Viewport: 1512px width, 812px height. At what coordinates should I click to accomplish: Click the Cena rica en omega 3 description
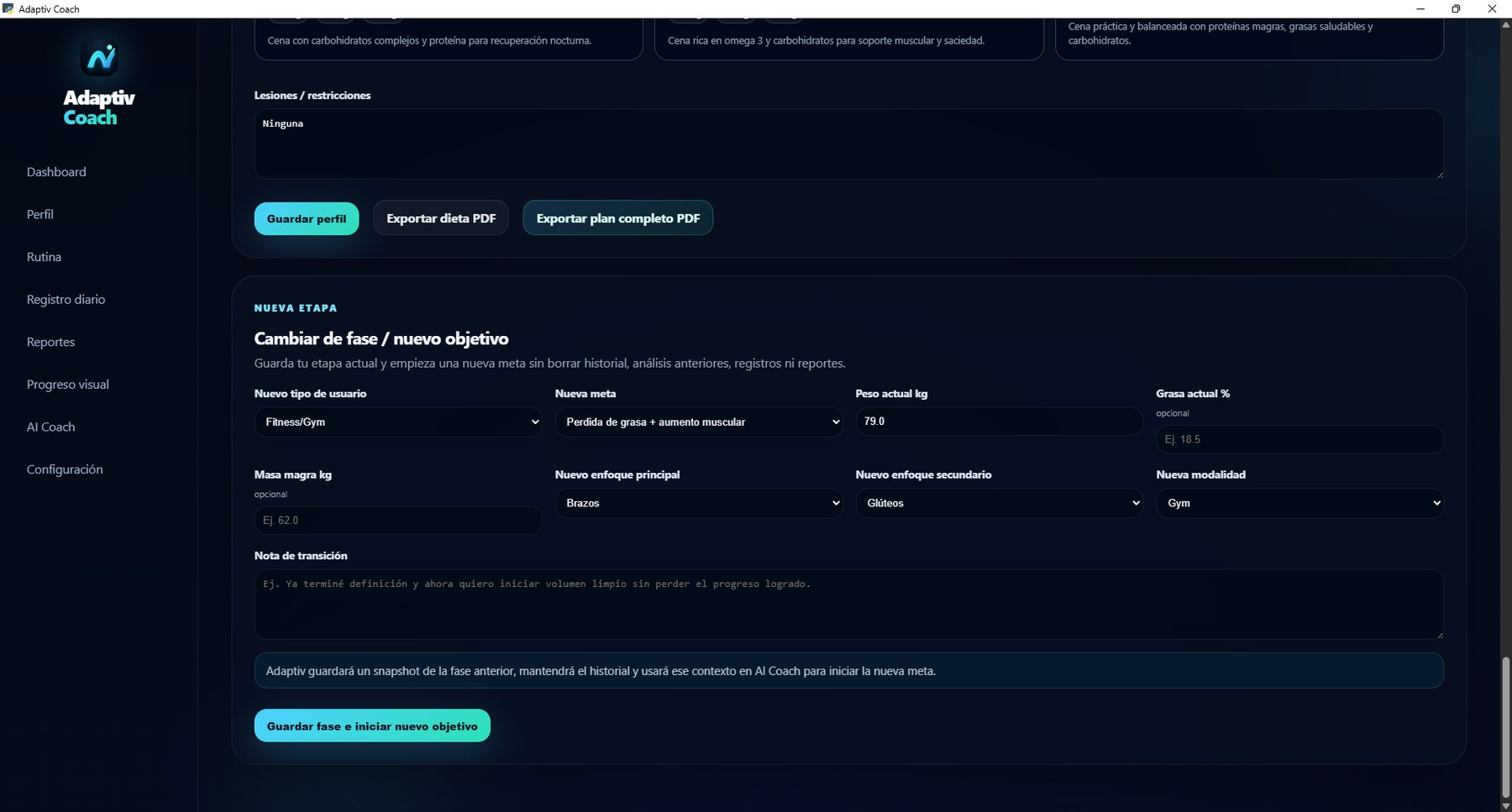pyautogui.click(x=826, y=40)
